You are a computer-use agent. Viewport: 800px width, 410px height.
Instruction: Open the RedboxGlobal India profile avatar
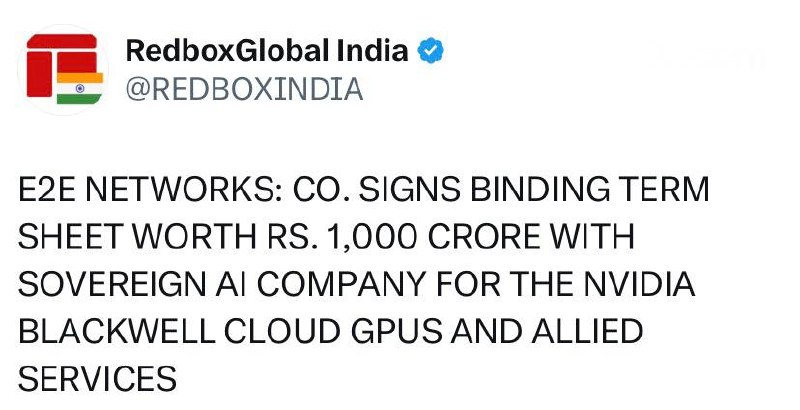[63, 70]
